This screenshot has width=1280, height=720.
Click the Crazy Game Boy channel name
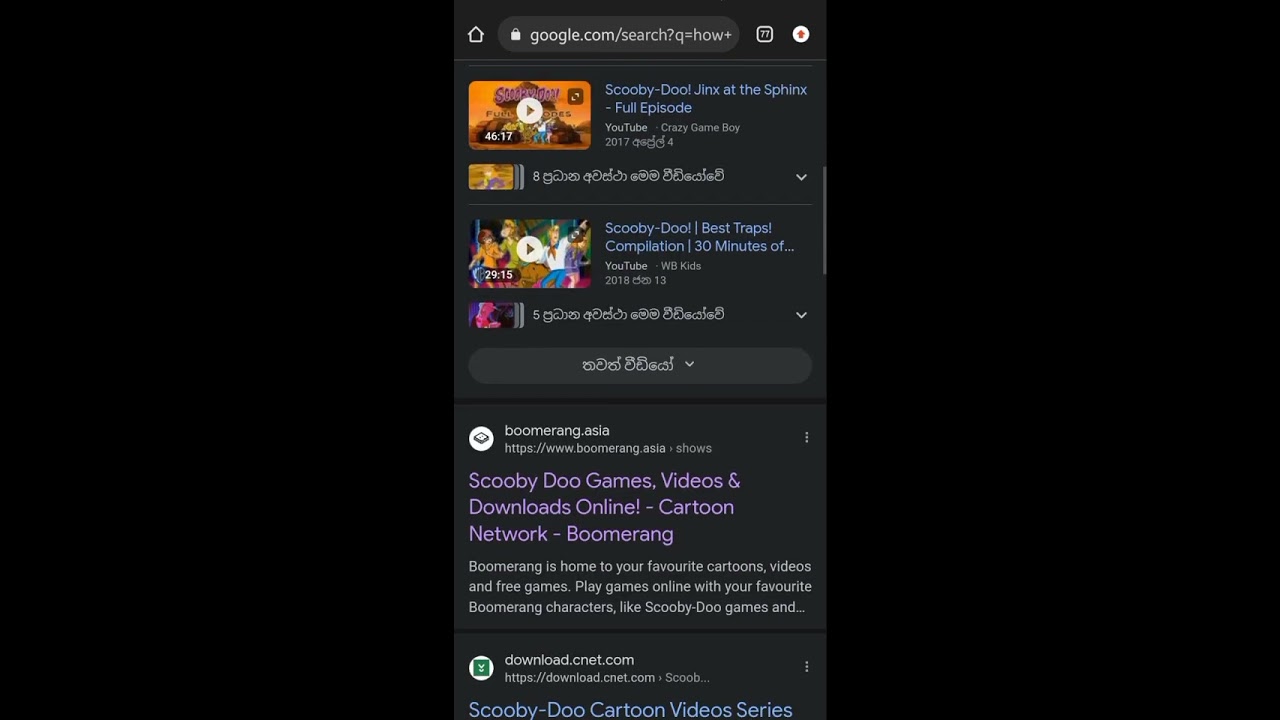[700, 128]
